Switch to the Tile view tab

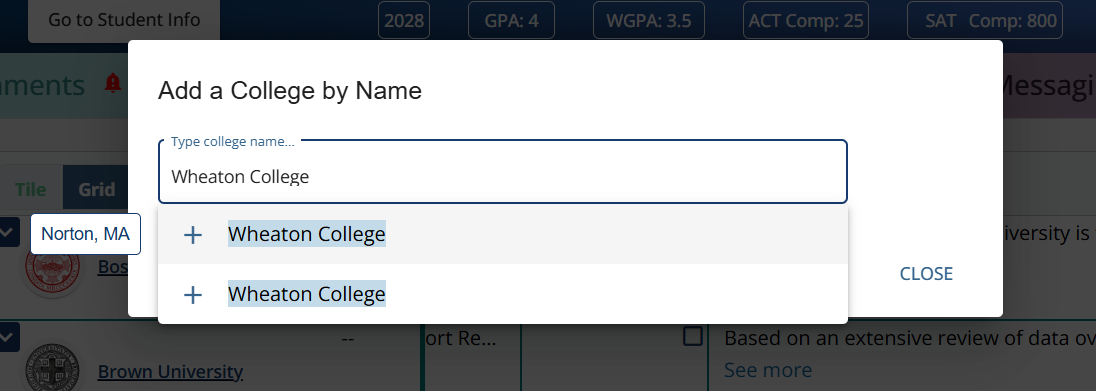coord(31,190)
